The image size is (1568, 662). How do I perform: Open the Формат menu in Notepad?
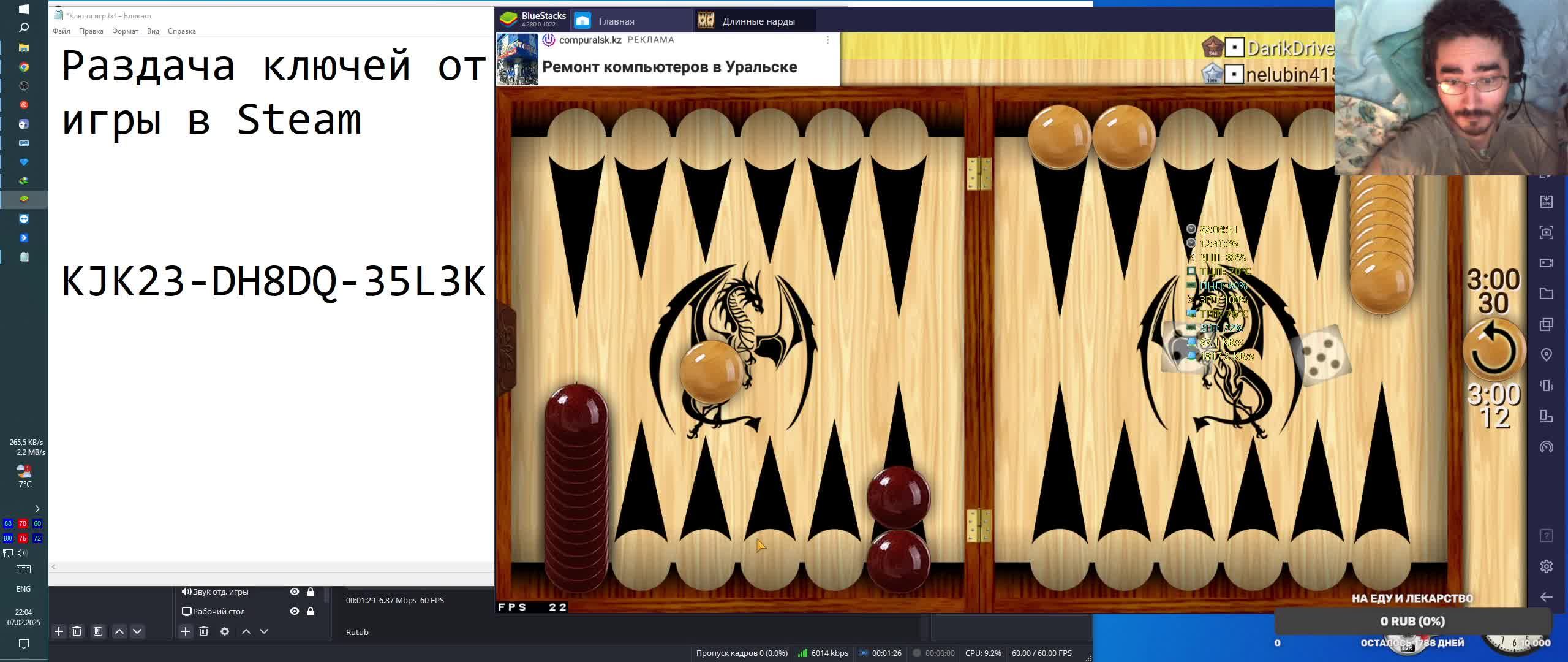click(x=125, y=31)
